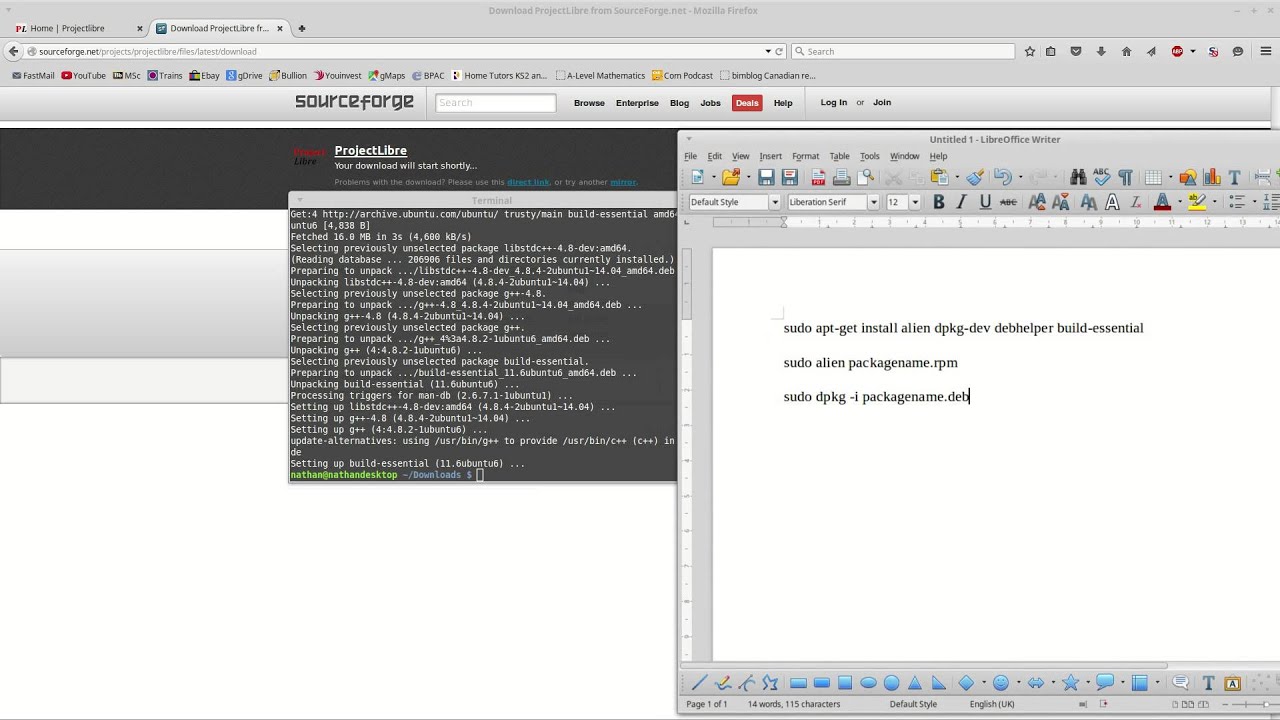
Task: Toggle Bold formatting in Writer
Action: [x=939, y=202]
